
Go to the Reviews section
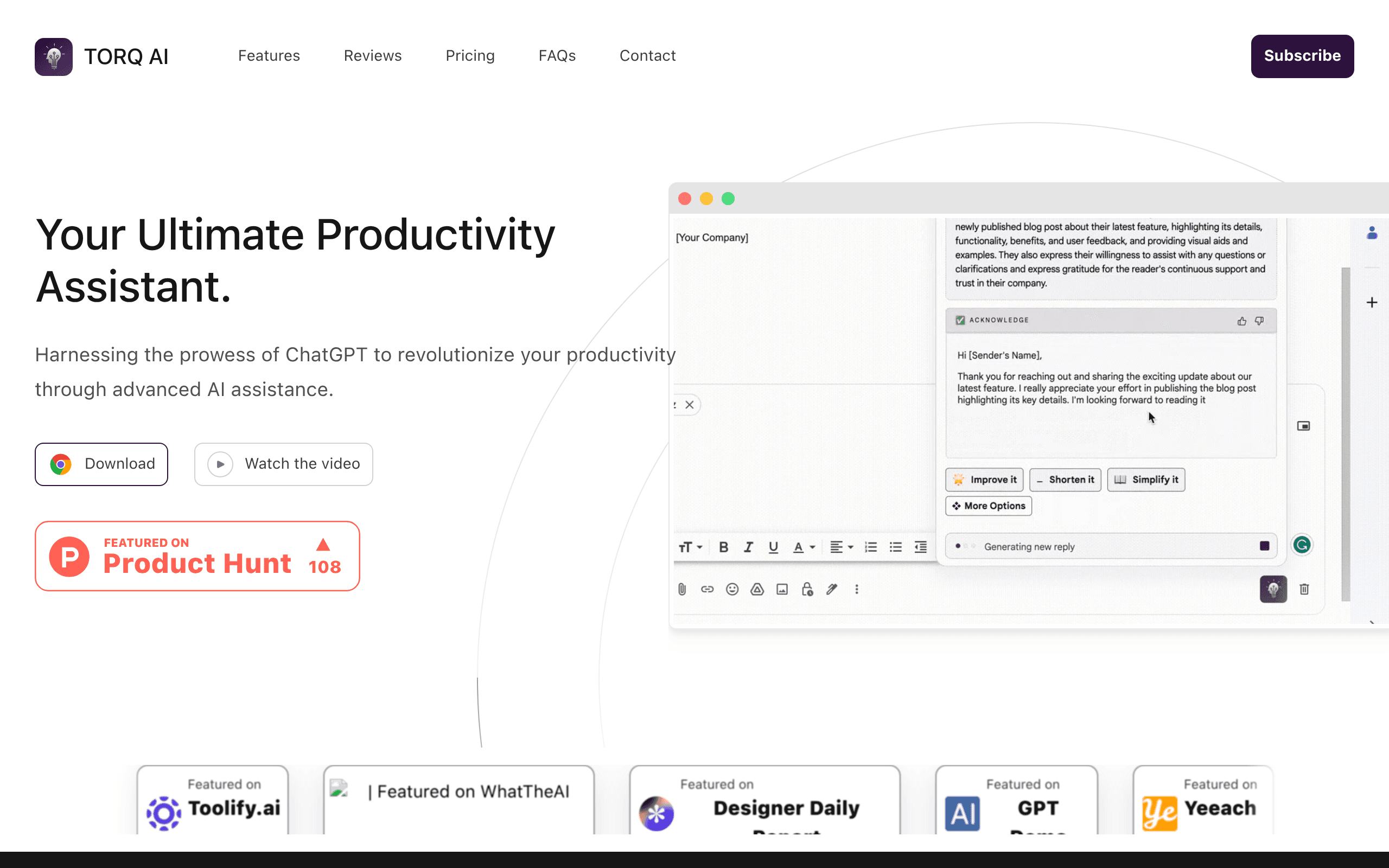(373, 56)
